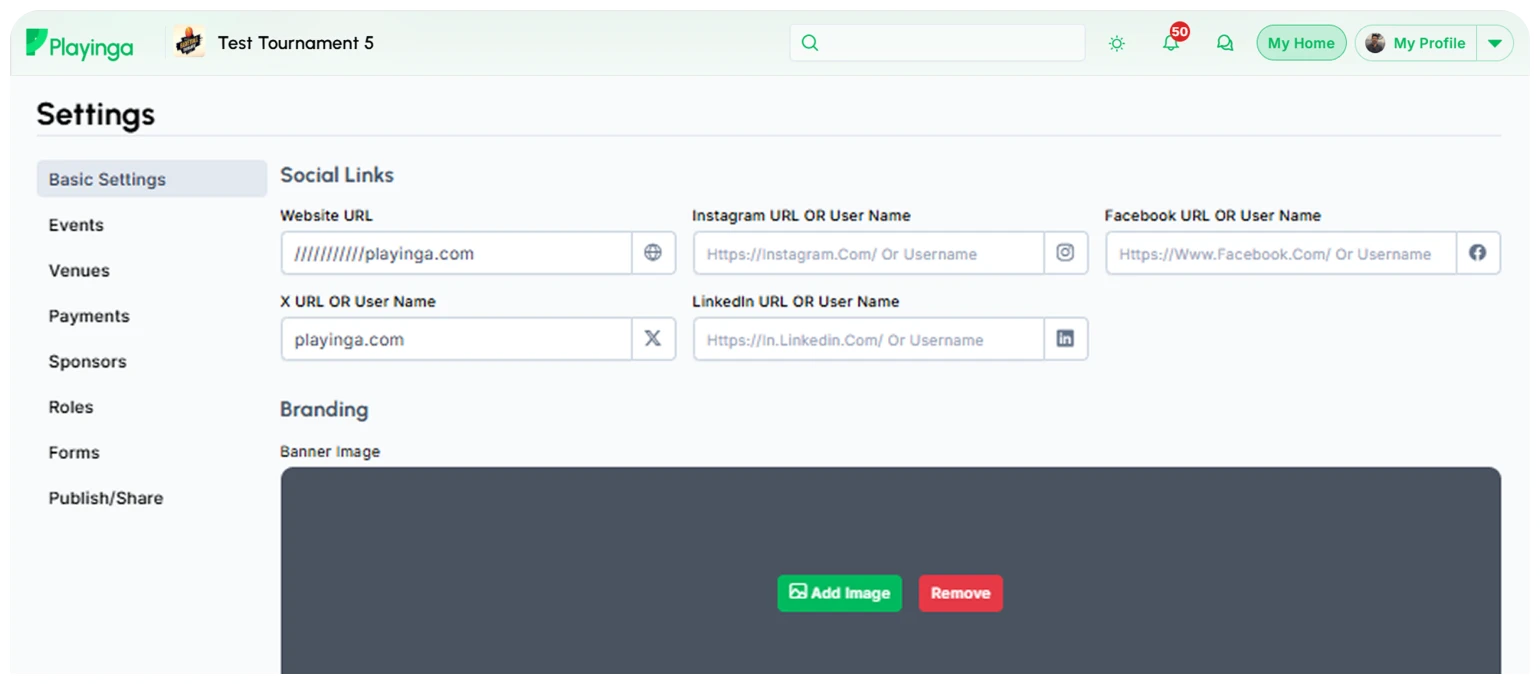
Task: Click the Test Tournament 5 title
Action: pyautogui.click(x=296, y=43)
